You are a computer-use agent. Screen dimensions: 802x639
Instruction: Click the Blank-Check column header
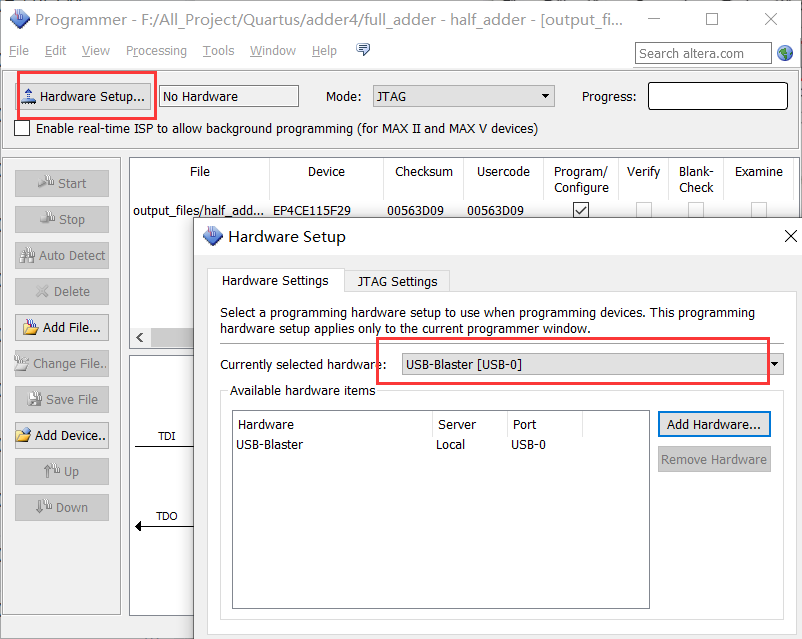click(696, 179)
